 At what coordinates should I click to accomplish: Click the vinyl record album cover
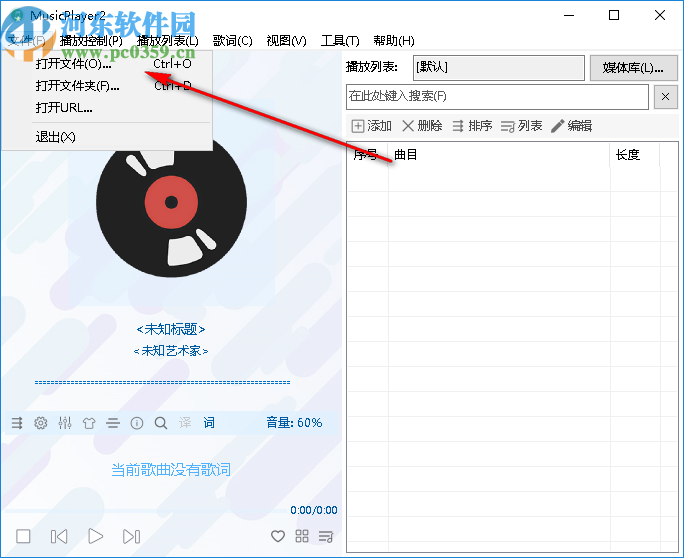pos(171,202)
